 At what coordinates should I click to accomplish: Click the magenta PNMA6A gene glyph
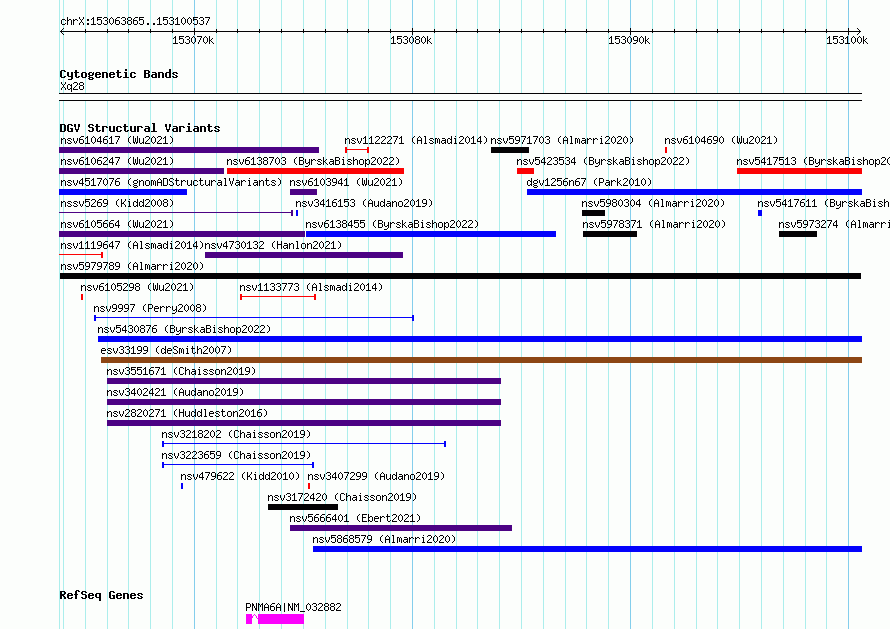point(275,619)
